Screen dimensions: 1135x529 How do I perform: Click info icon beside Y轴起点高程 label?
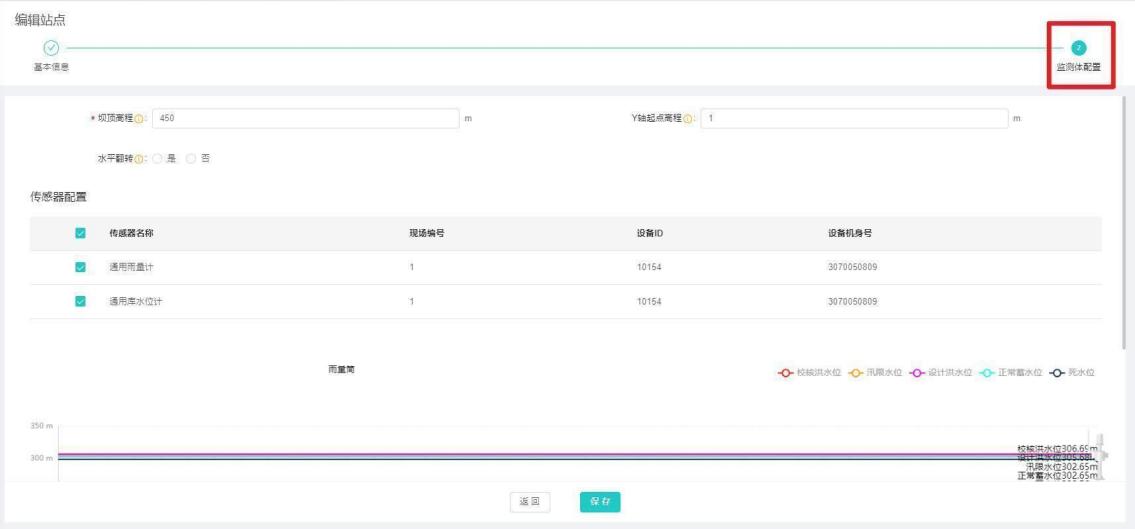click(x=691, y=119)
